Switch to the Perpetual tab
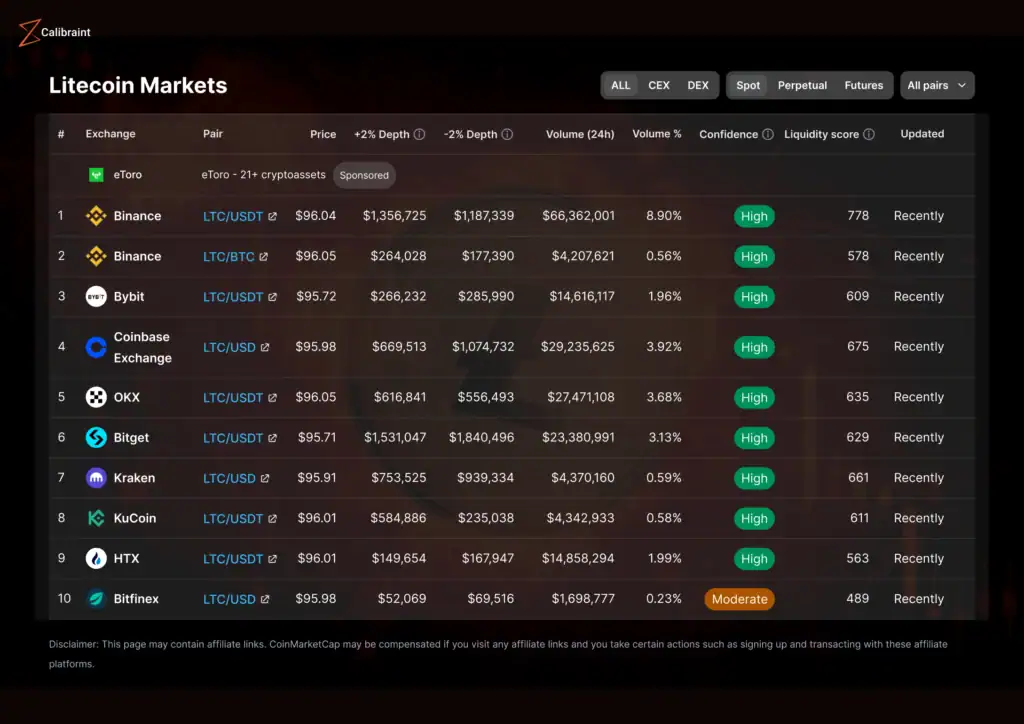 tap(802, 85)
